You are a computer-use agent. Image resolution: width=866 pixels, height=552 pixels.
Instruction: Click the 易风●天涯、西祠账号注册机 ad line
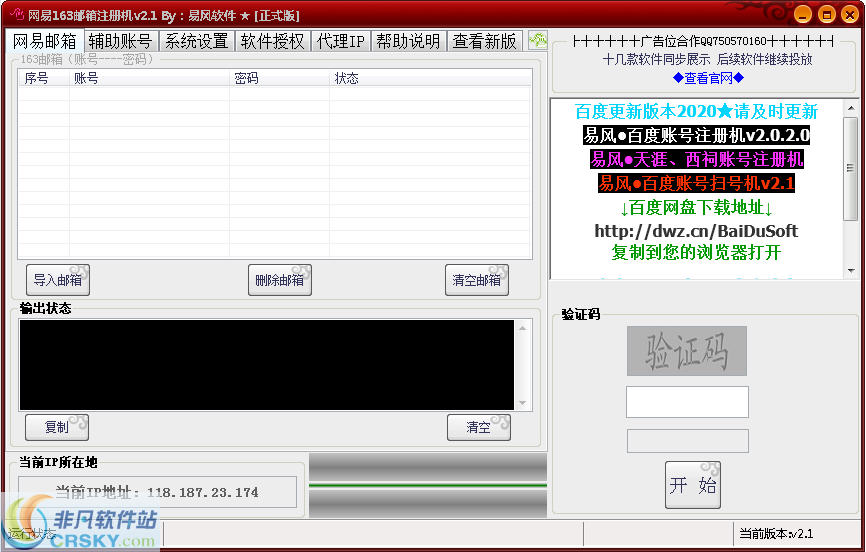click(696, 160)
